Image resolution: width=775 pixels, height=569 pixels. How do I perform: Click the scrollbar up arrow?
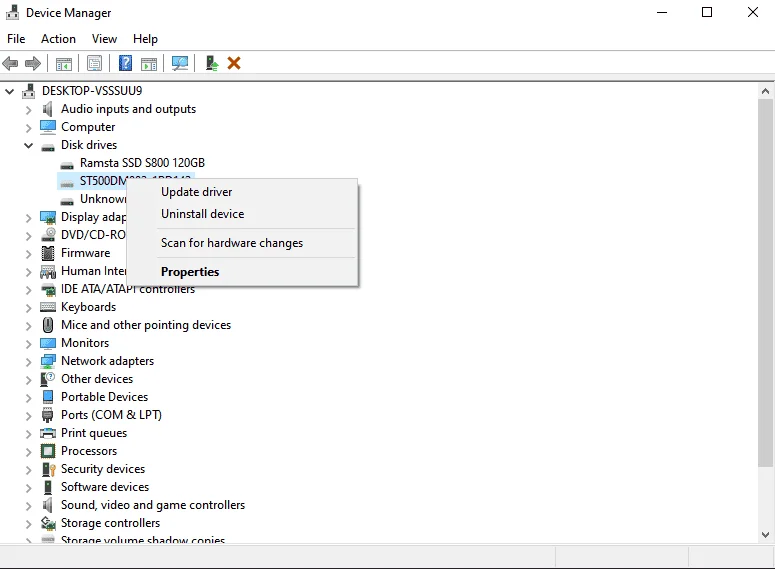coord(765,91)
